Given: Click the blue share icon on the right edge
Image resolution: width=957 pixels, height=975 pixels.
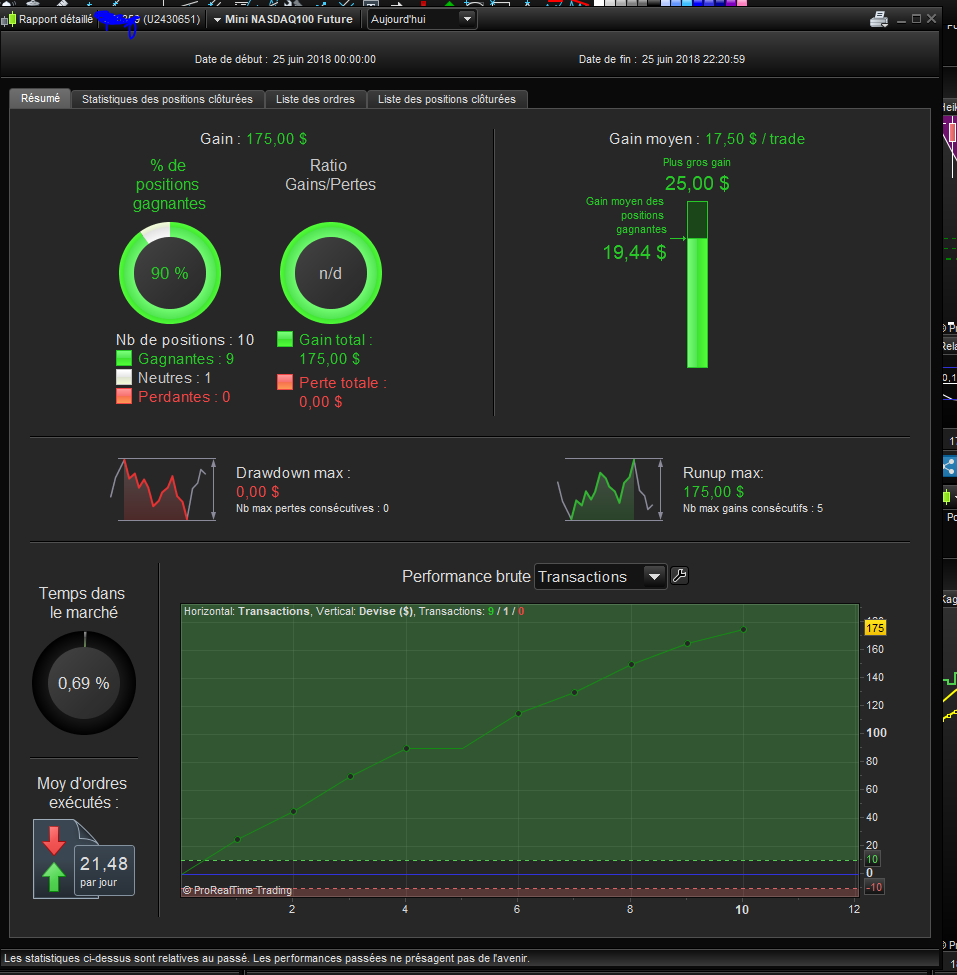Looking at the screenshot, I should coord(950,466).
